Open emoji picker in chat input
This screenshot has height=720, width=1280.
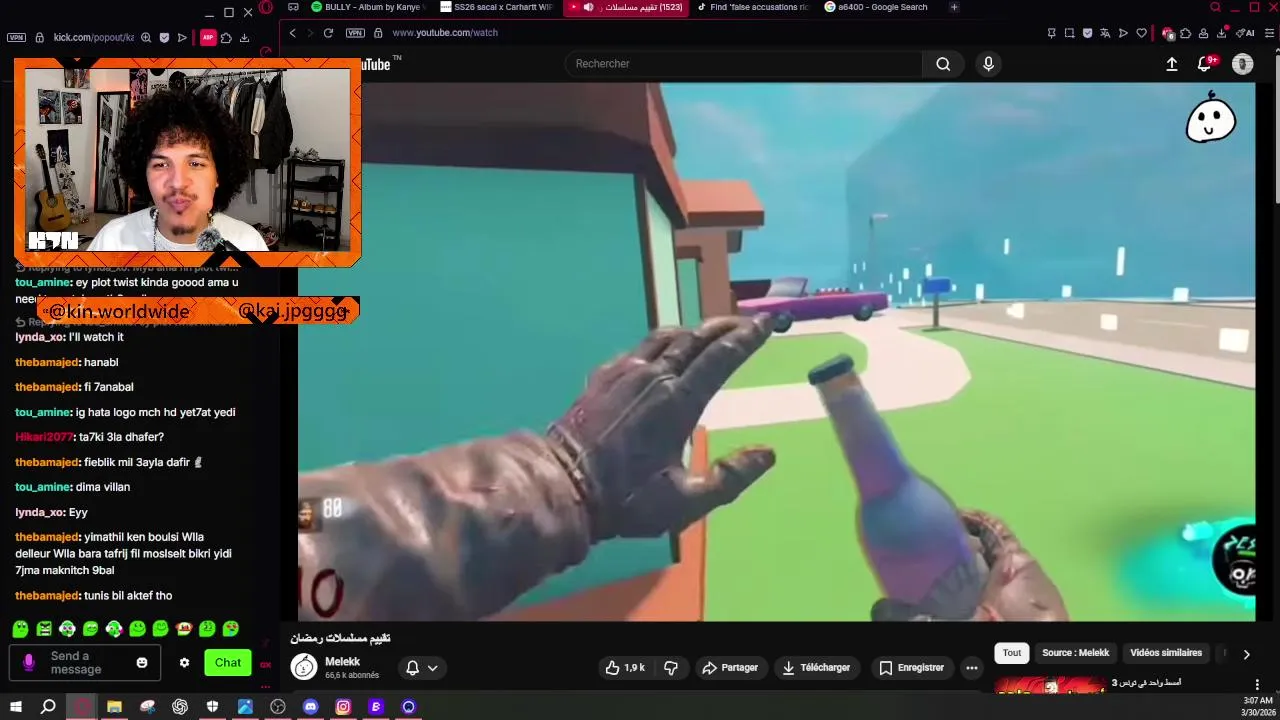coord(142,663)
